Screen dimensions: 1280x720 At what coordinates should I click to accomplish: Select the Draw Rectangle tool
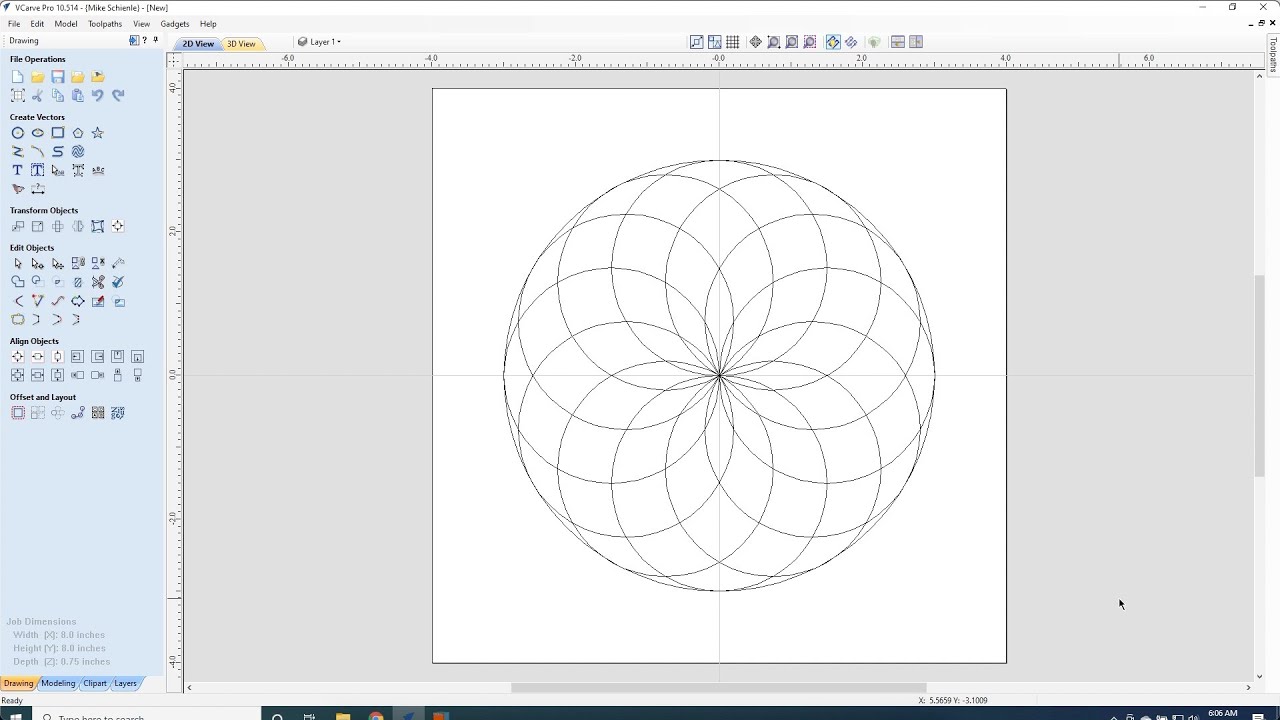pyautogui.click(x=57, y=133)
